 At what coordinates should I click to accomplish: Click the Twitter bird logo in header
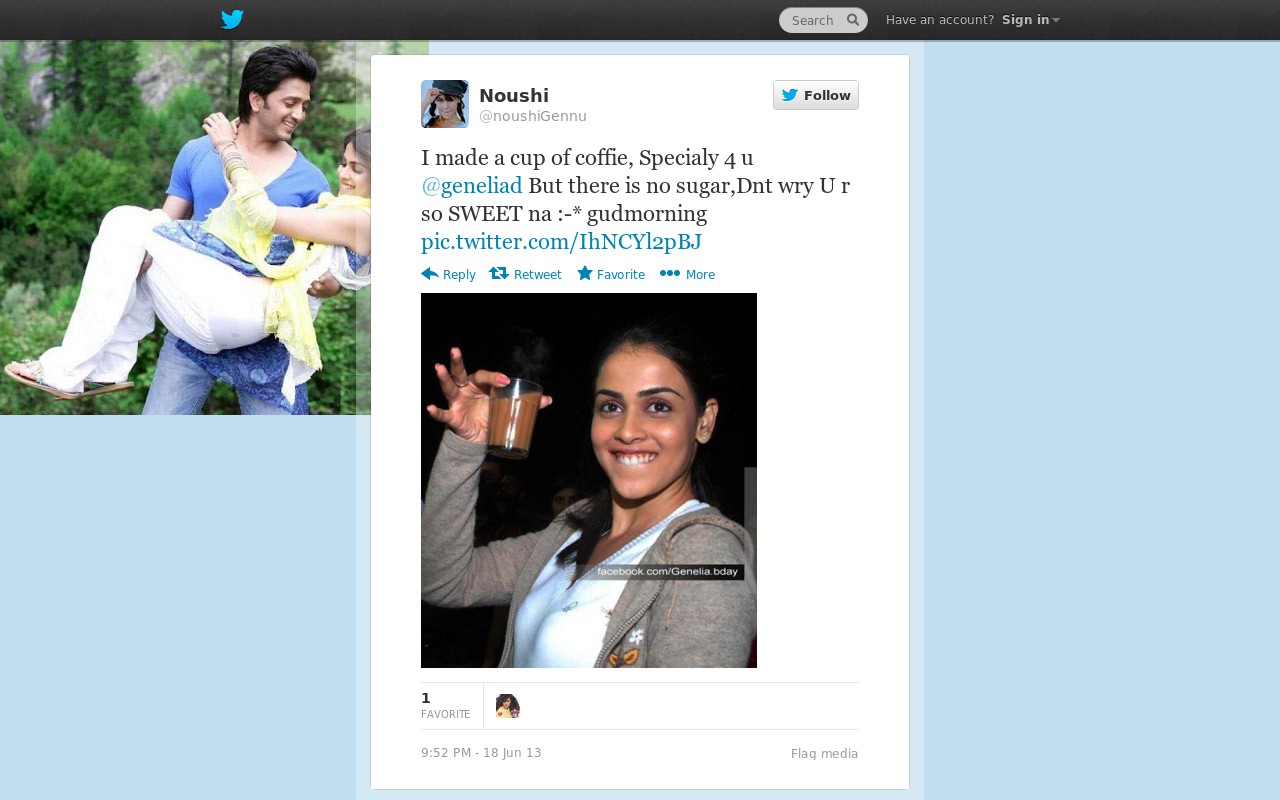point(232,19)
